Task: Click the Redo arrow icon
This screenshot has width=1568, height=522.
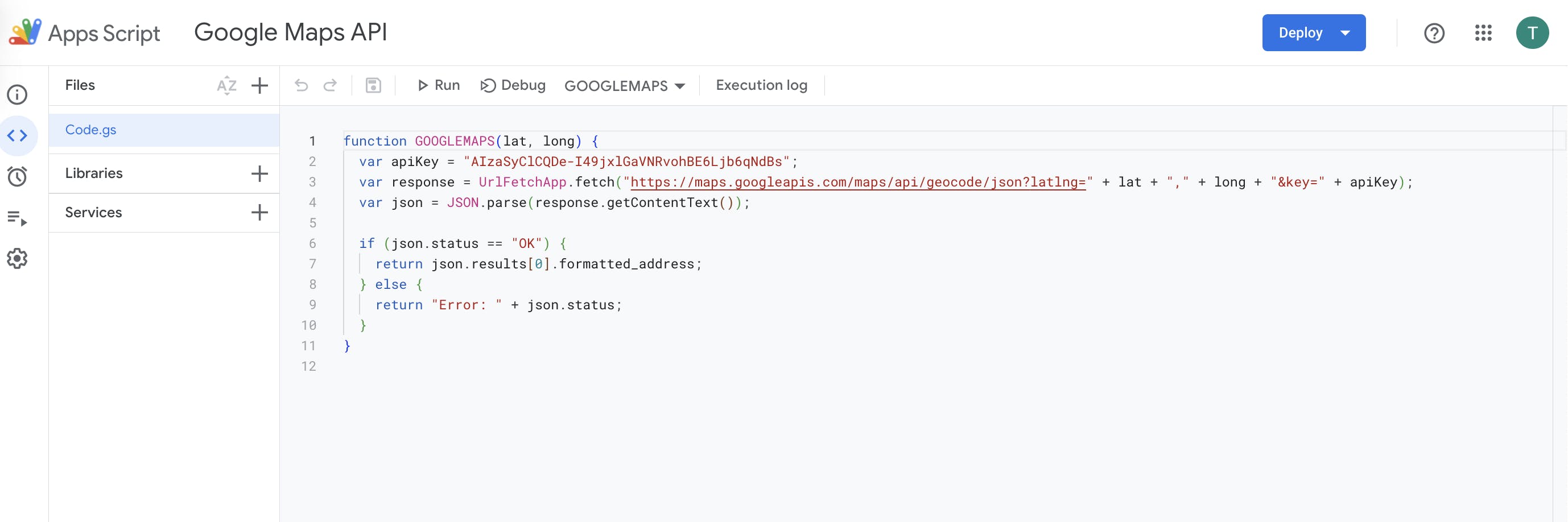Action: click(330, 85)
